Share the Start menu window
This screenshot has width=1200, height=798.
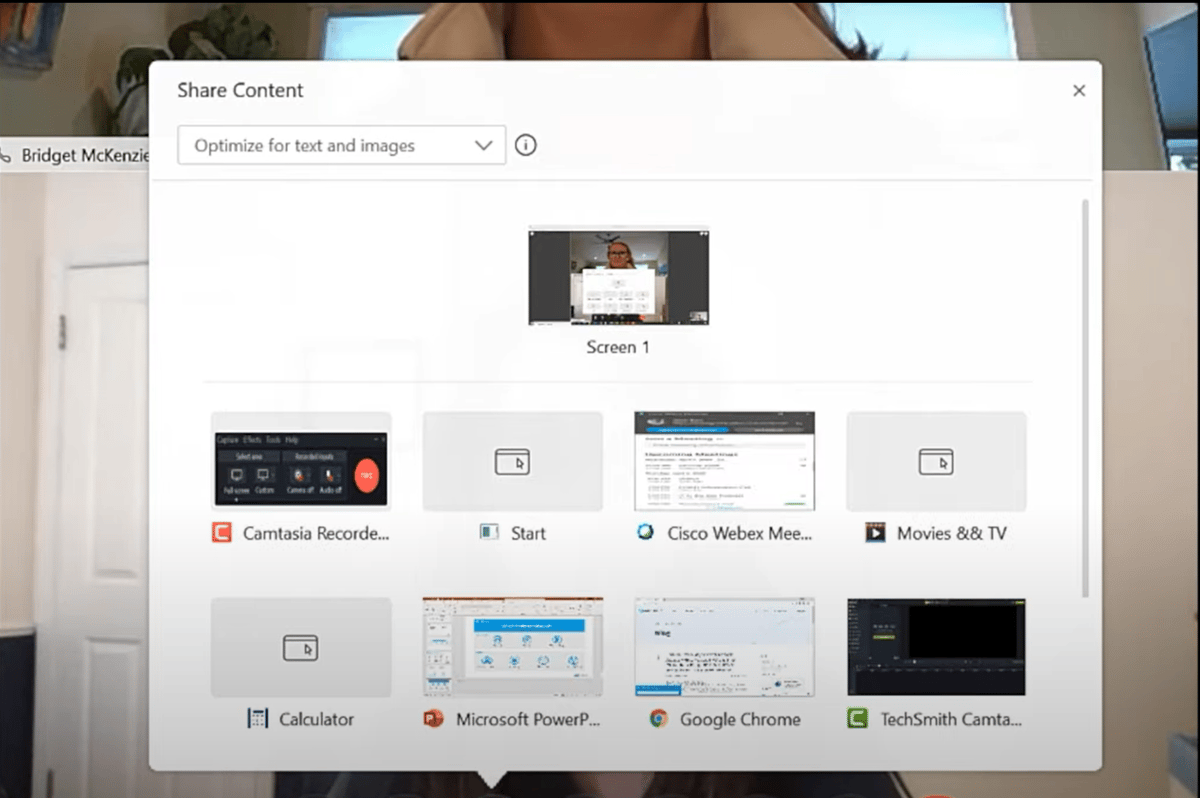[x=512, y=461]
